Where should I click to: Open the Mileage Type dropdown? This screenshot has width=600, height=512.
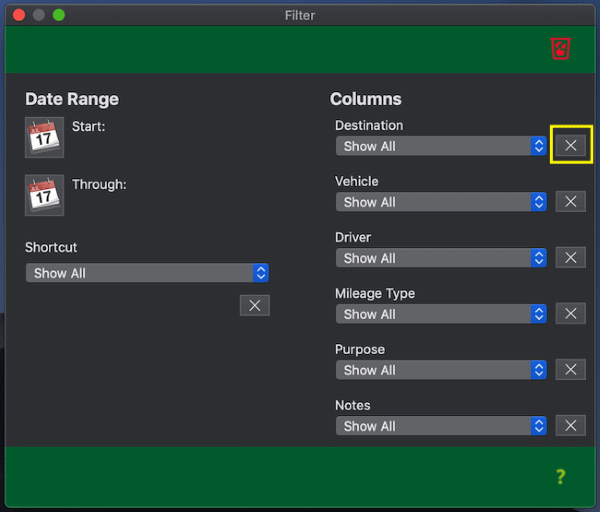[441, 314]
